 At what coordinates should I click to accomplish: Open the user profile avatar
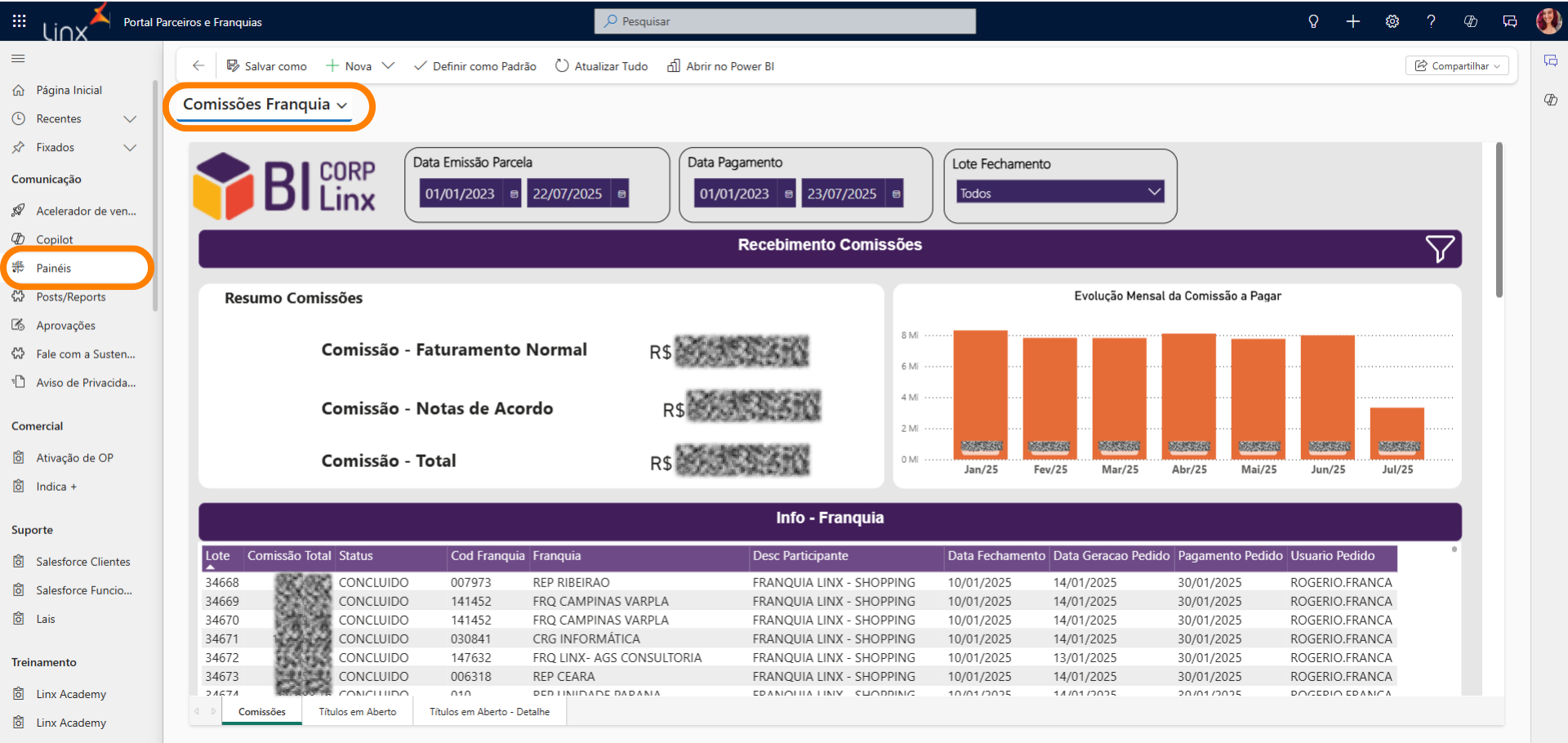pos(1548,21)
